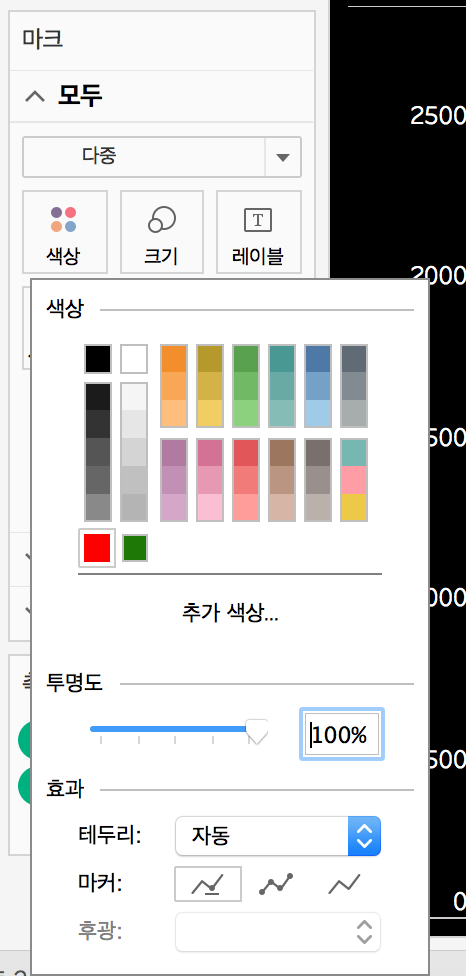Pick the dark green recent color
Image resolution: width=466 pixels, height=976 pixels.
tap(134, 548)
